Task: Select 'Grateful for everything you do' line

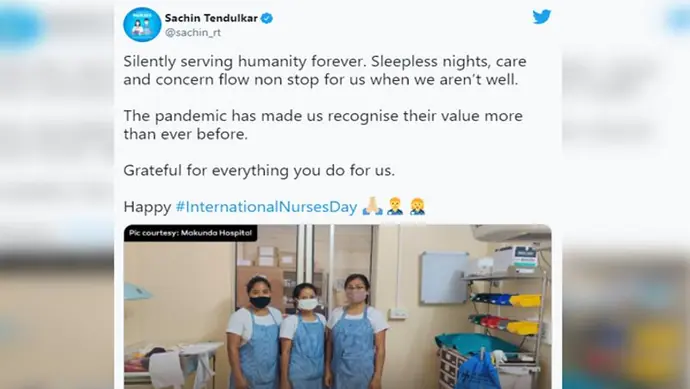Action: pos(259,170)
